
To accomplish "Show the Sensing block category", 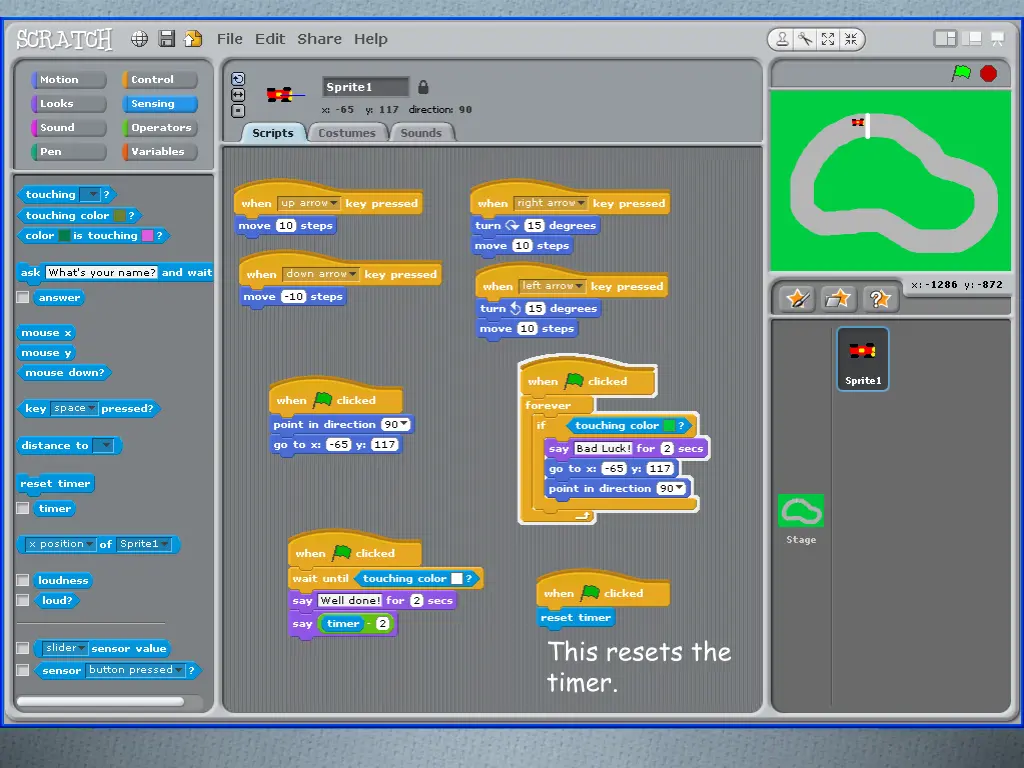I will coord(159,104).
